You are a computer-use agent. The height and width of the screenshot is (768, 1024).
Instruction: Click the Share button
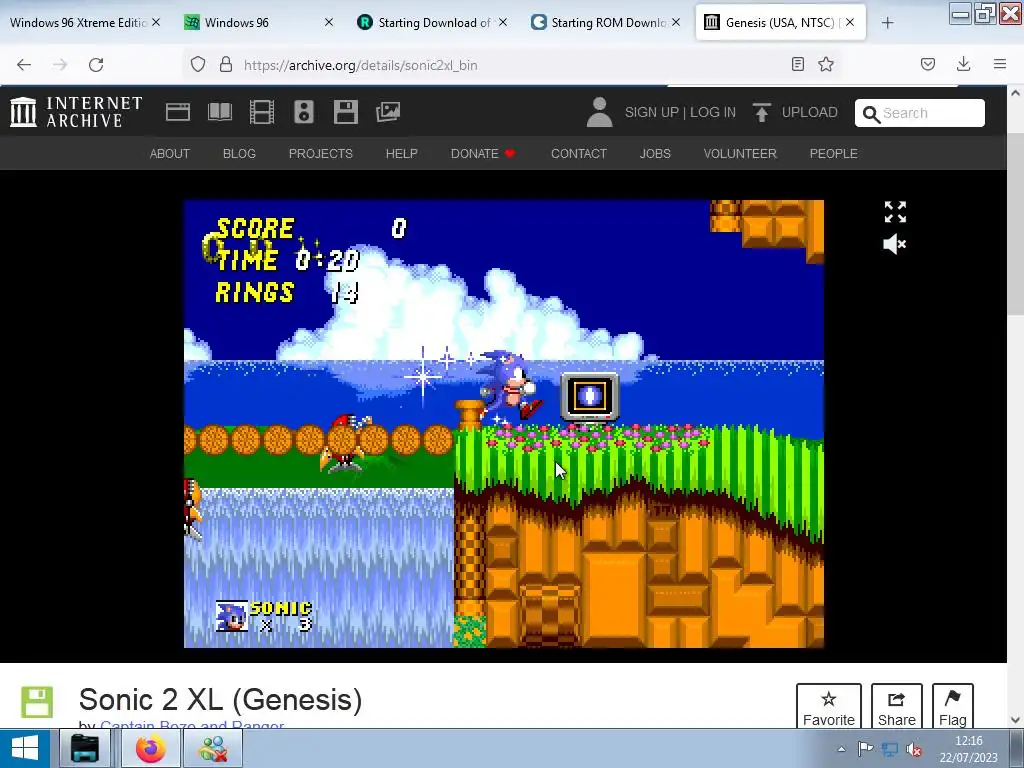(x=897, y=707)
